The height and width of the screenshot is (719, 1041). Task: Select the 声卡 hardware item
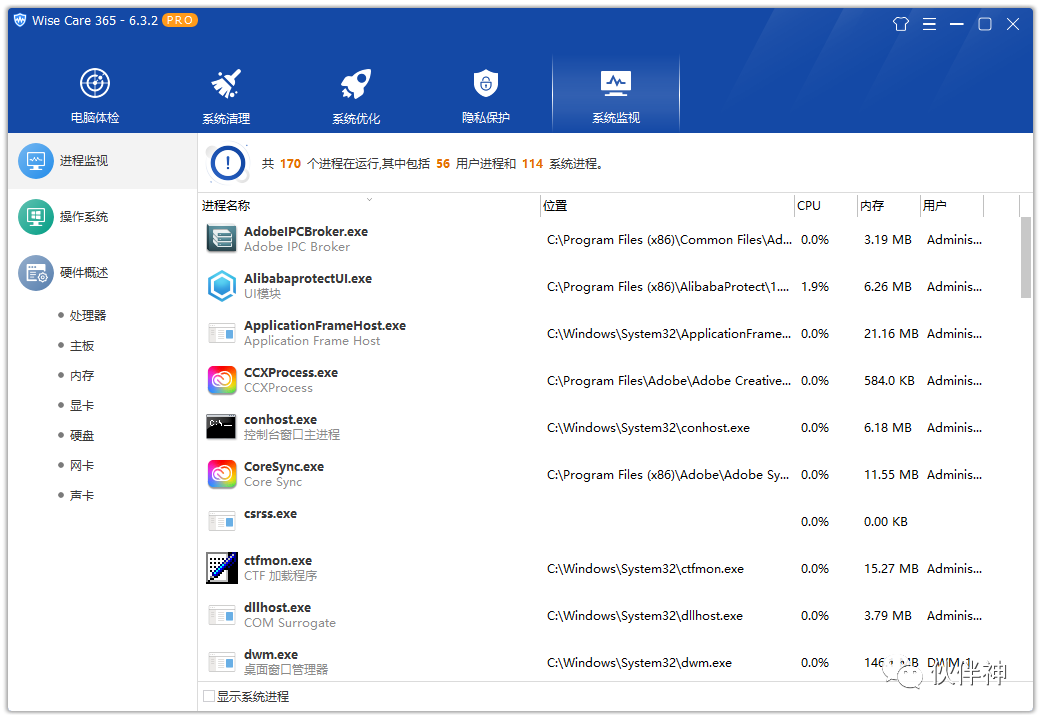pos(82,495)
